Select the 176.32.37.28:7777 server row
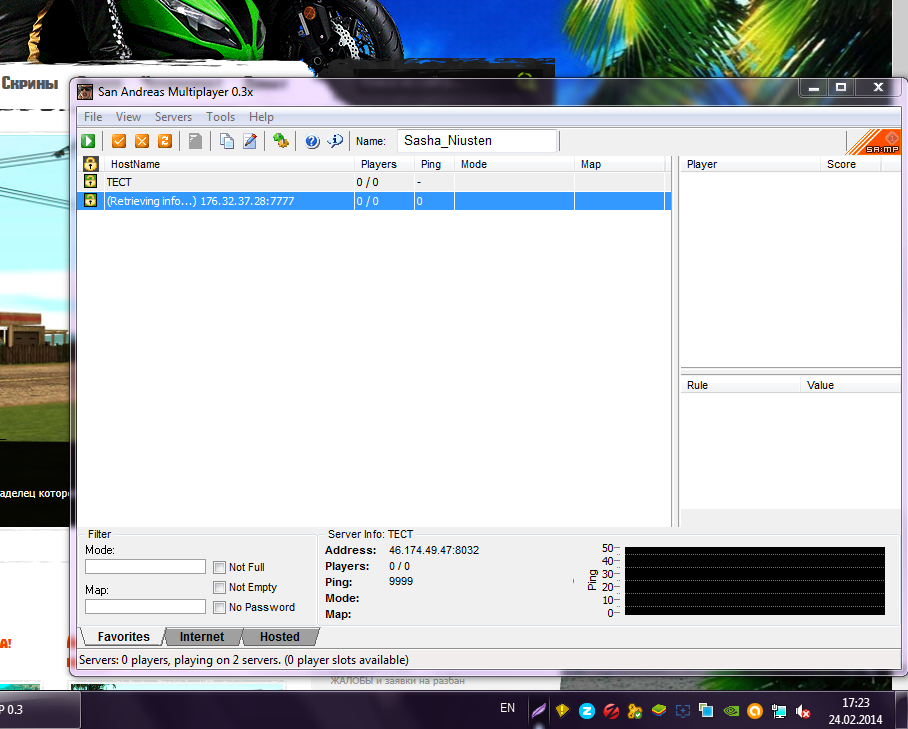This screenshot has height=729, width=908. [x=374, y=201]
